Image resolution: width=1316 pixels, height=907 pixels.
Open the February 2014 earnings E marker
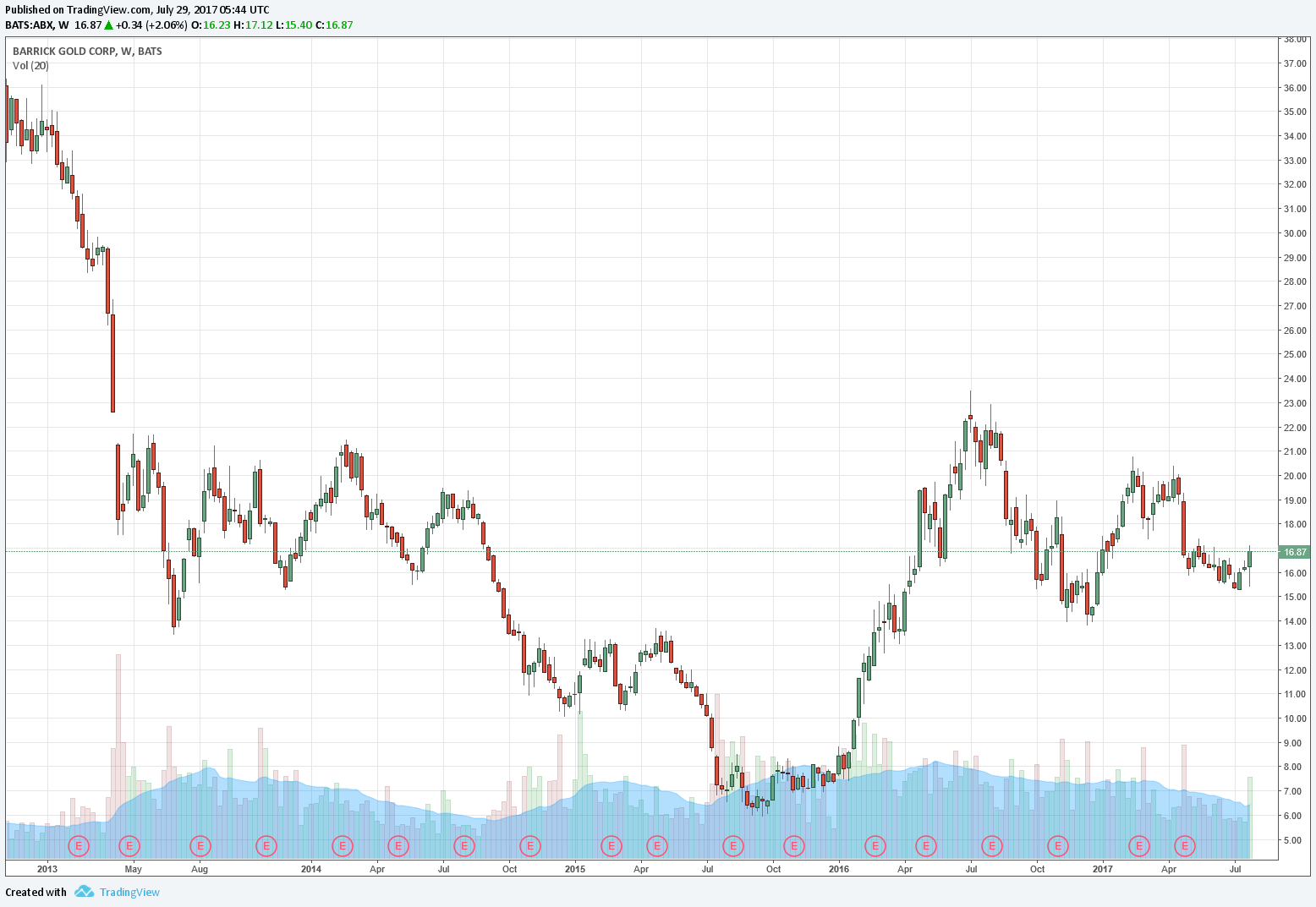point(343,845)
